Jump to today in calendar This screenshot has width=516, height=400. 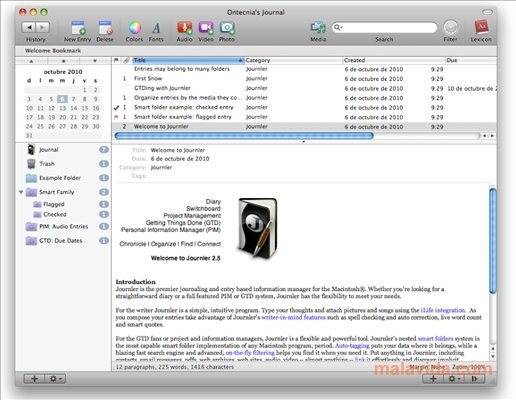(63, 61)
